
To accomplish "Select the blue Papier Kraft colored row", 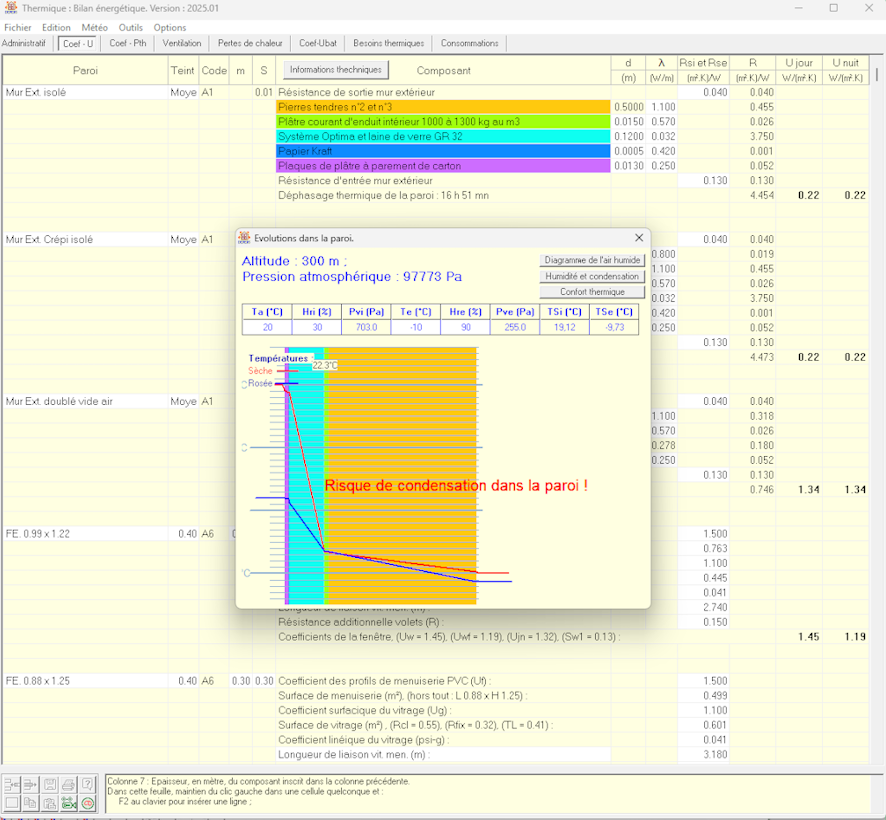I will [443, 151].
